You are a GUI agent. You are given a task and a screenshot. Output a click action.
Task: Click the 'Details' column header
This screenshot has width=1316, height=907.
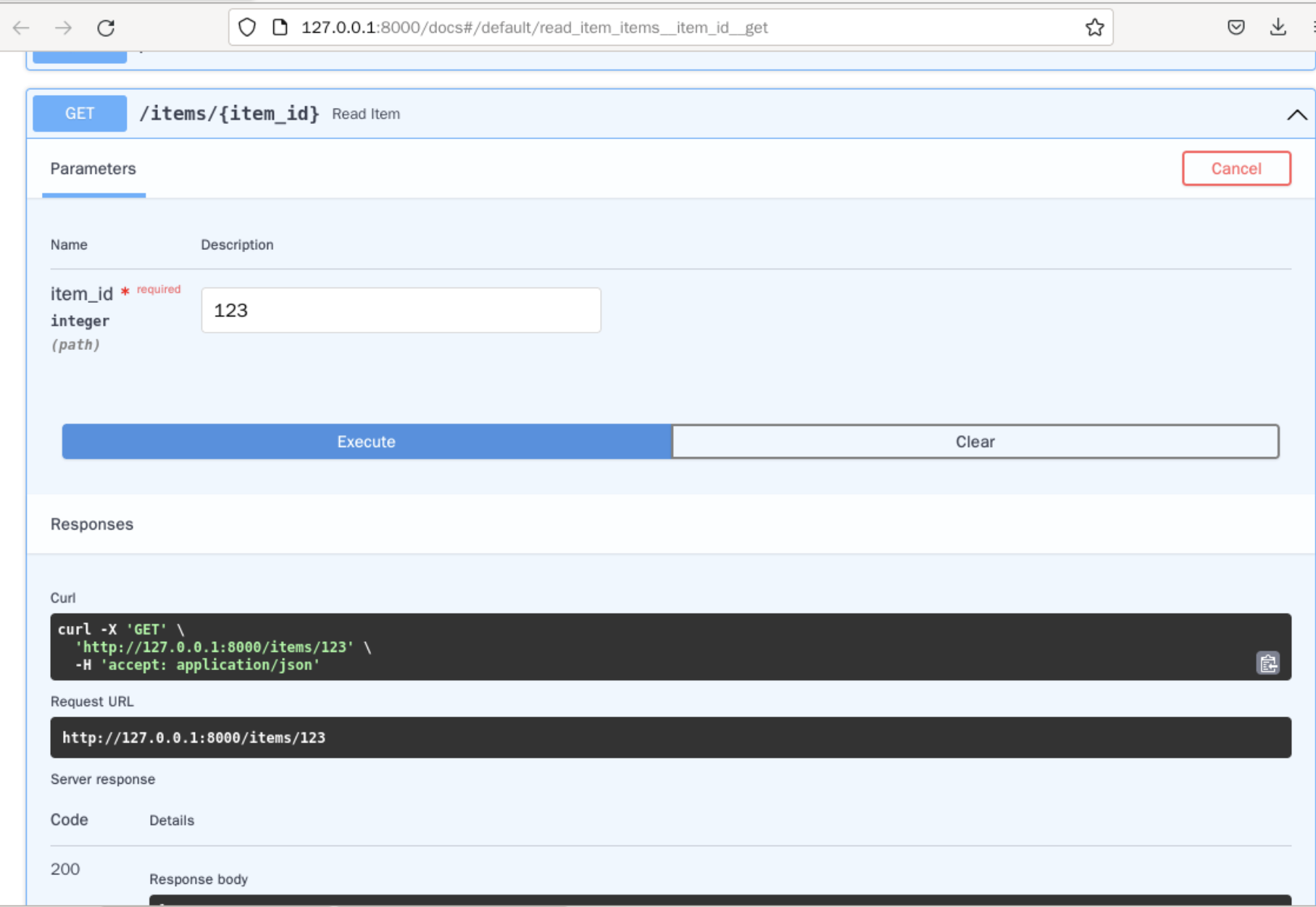point(172,820)
